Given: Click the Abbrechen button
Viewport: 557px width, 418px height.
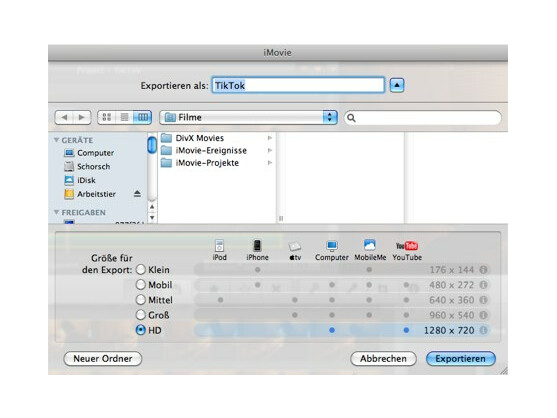Looking at the screenshot, I should point(383,359).
